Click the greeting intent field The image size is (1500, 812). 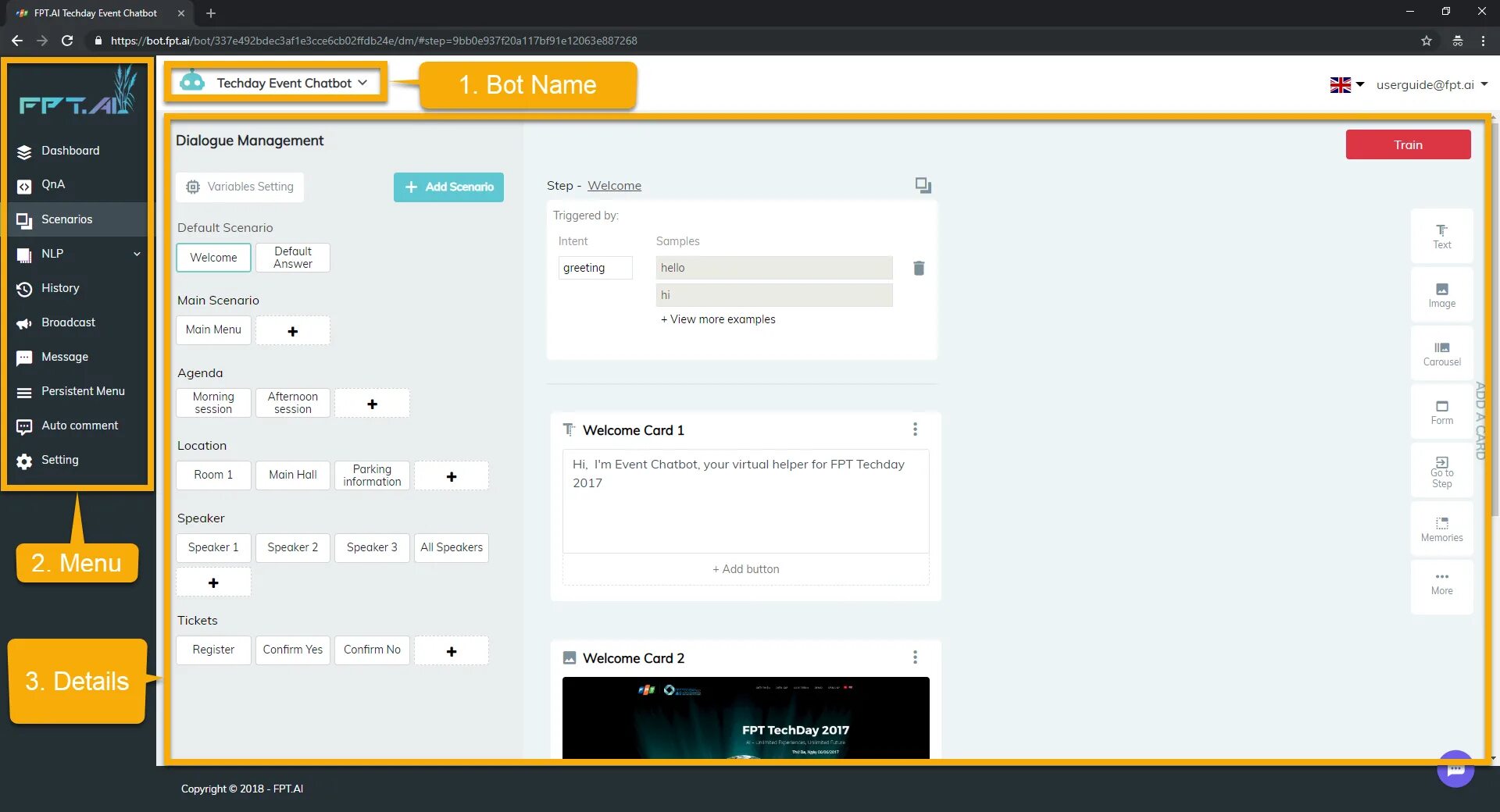point(595,268)
